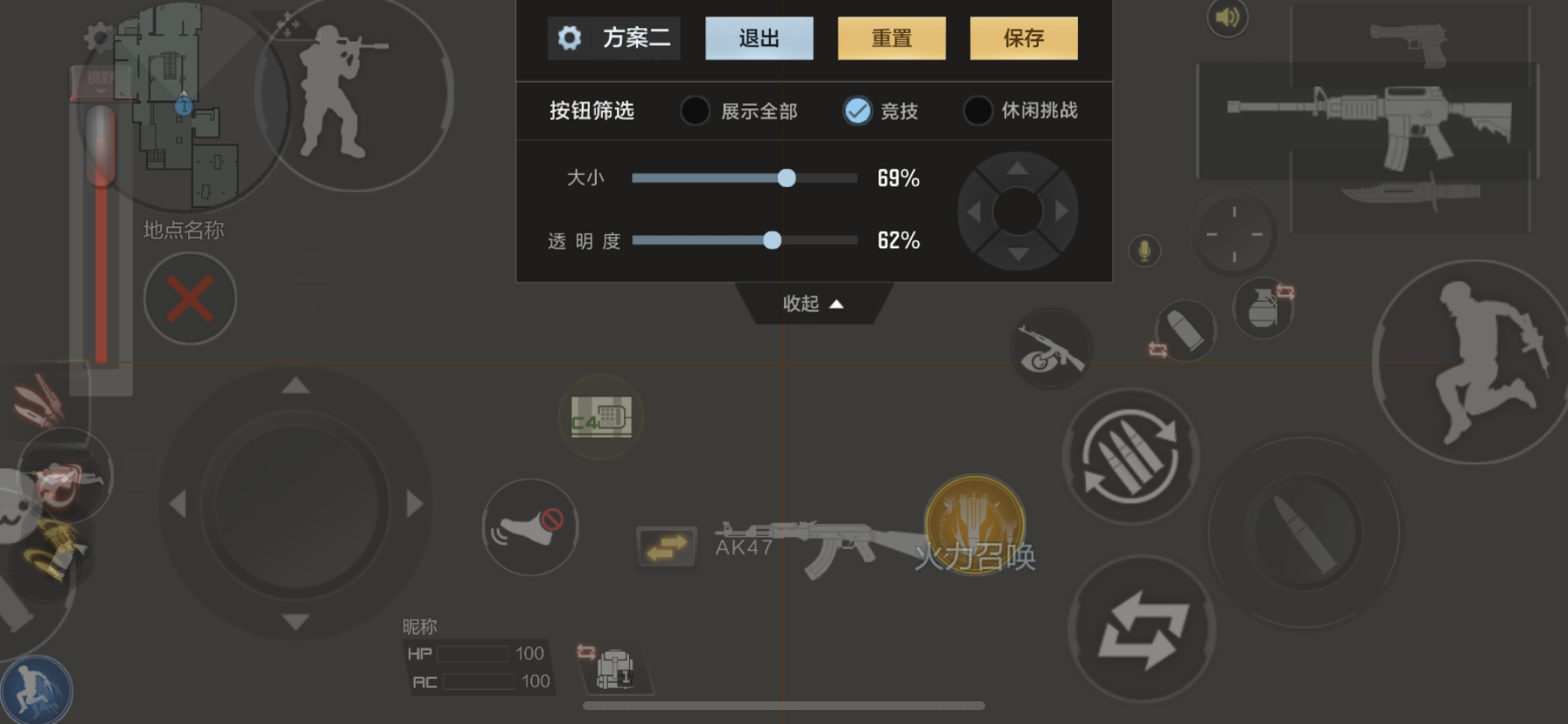Image resolution: width=1568 pixels, height=724 pixels.
Task: Select the grenade throw icon
Action: click(1263, 308)
